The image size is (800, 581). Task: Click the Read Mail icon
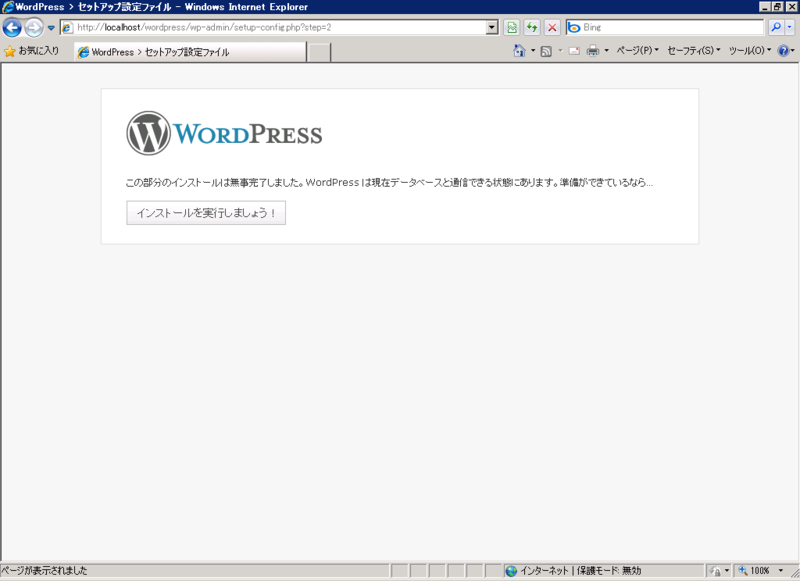click(x=574, y=51)
